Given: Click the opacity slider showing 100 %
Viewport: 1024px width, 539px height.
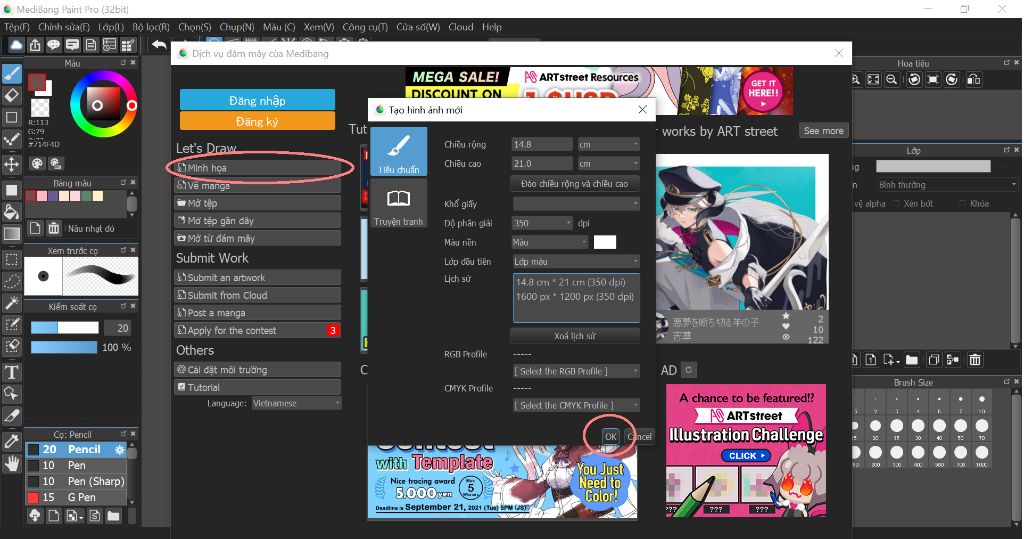Looking at the screenshot, I should coord(63,347).
